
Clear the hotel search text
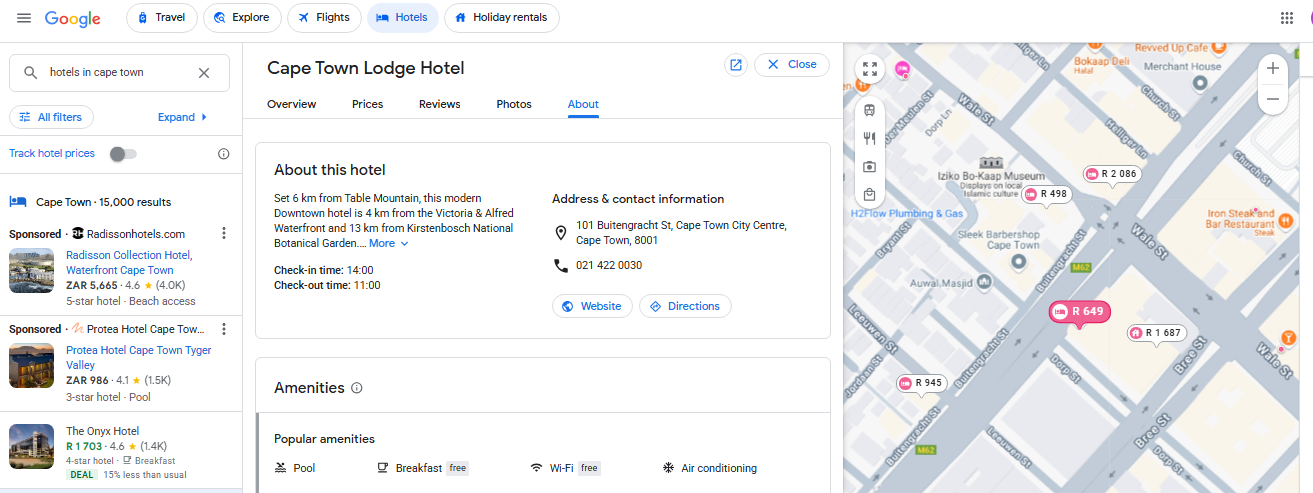pyautogui.click(x=204, y=73)
